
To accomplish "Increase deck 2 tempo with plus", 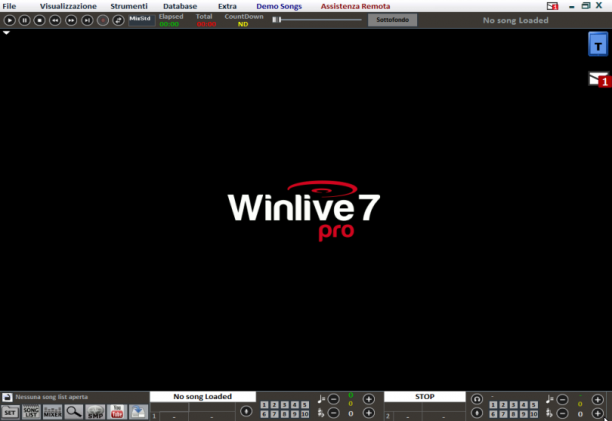I will [x=597, y=400].
